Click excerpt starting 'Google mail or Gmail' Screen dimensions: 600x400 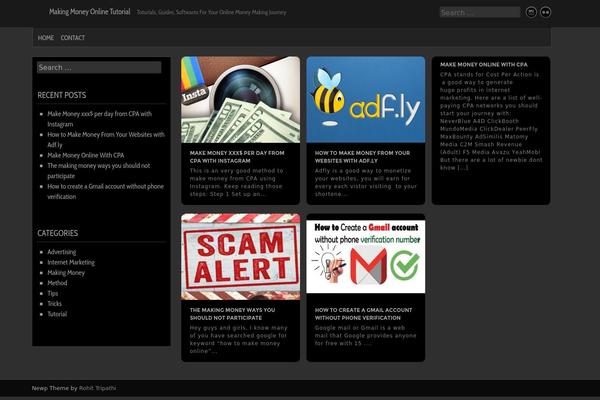point(365,336)
